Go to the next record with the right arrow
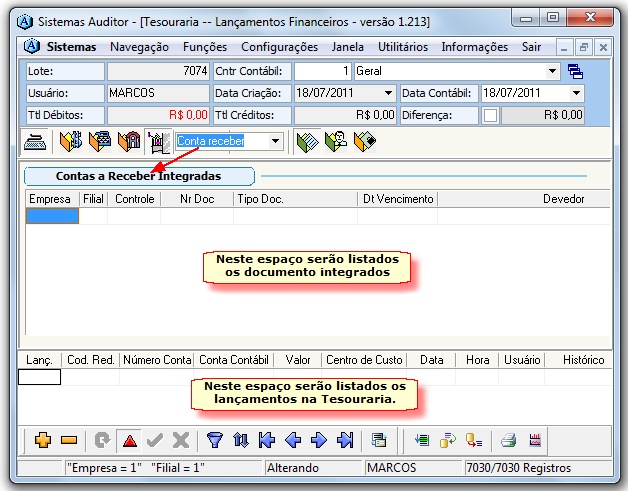This screenshot has height=491, width=628. (x=319, y=440)
